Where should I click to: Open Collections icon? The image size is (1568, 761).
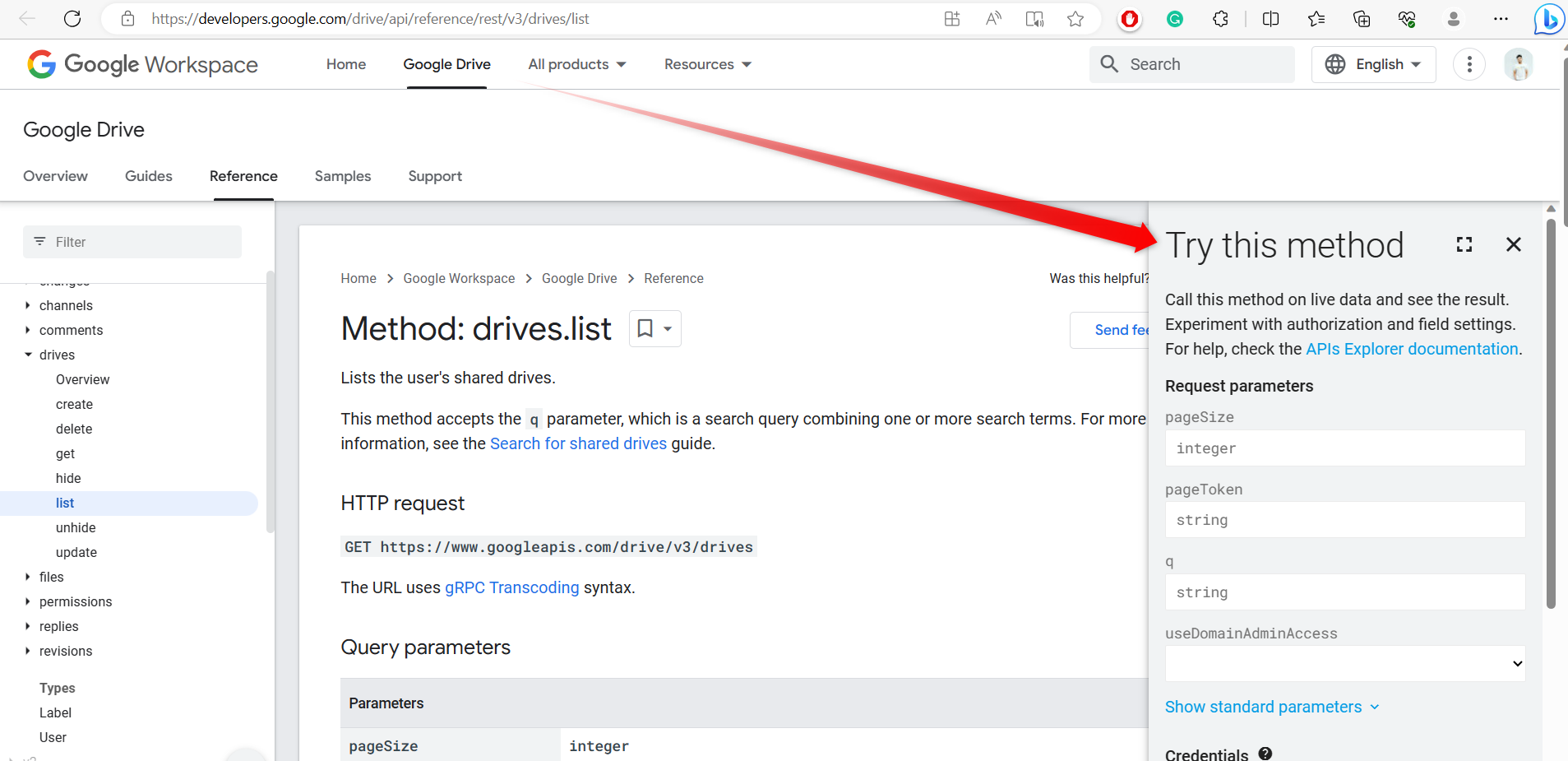(1362, 19)
